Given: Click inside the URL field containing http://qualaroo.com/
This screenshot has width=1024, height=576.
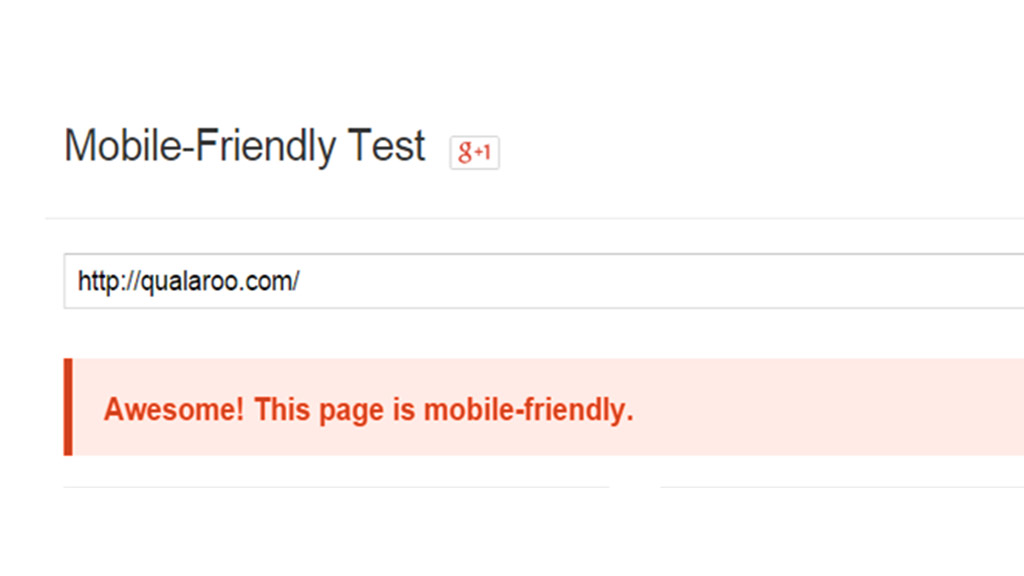Looking at the screenshot, I should pos(543,281).
